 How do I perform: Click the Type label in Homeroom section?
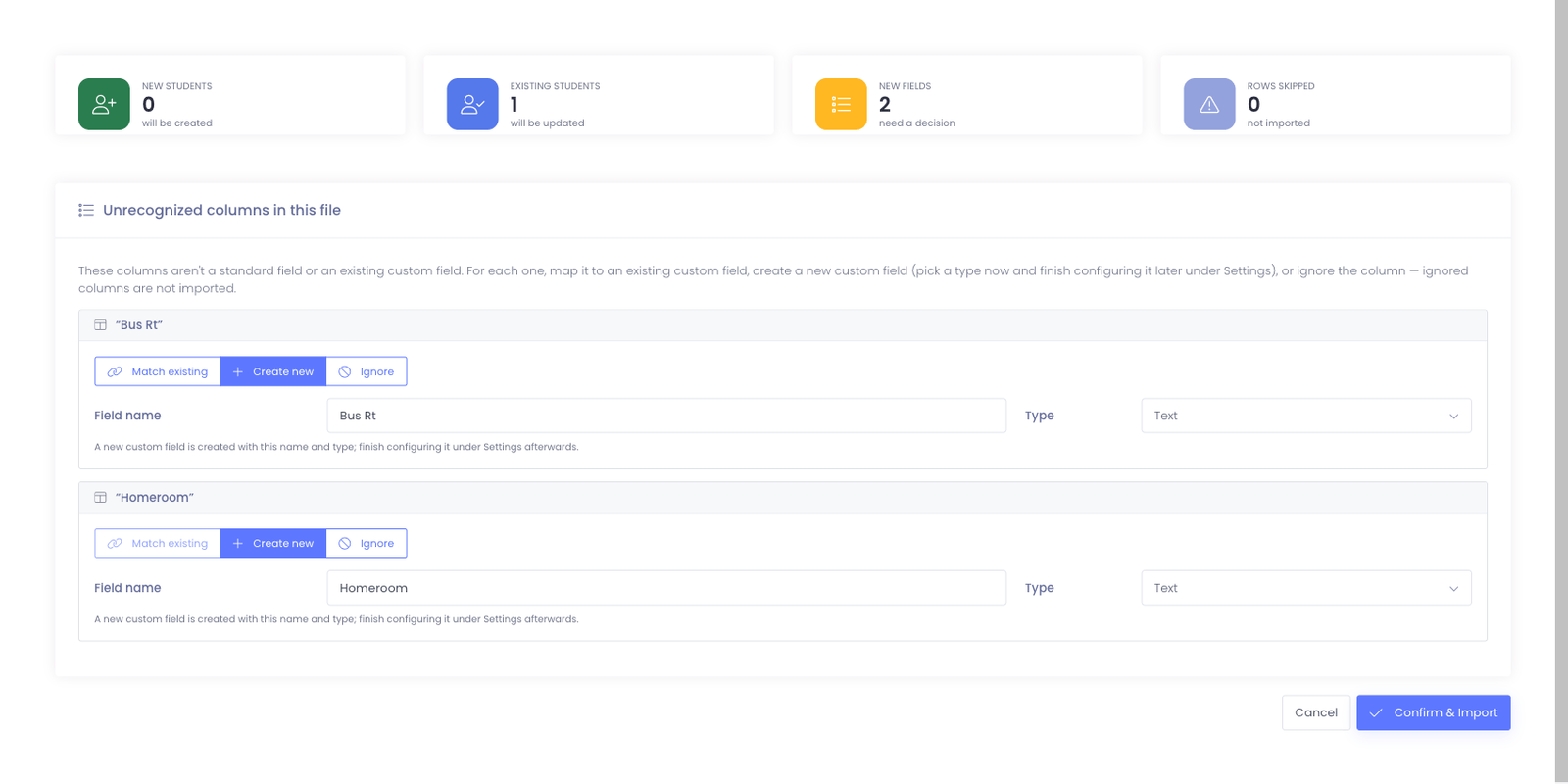1039,588
